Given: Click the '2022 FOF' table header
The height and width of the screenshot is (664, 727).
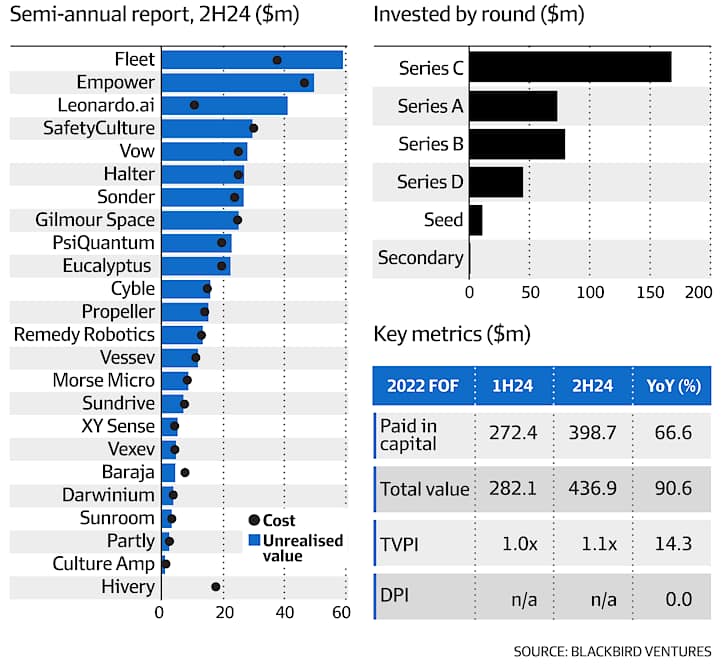Looking at the screenshot, I should tap(423, 386).
